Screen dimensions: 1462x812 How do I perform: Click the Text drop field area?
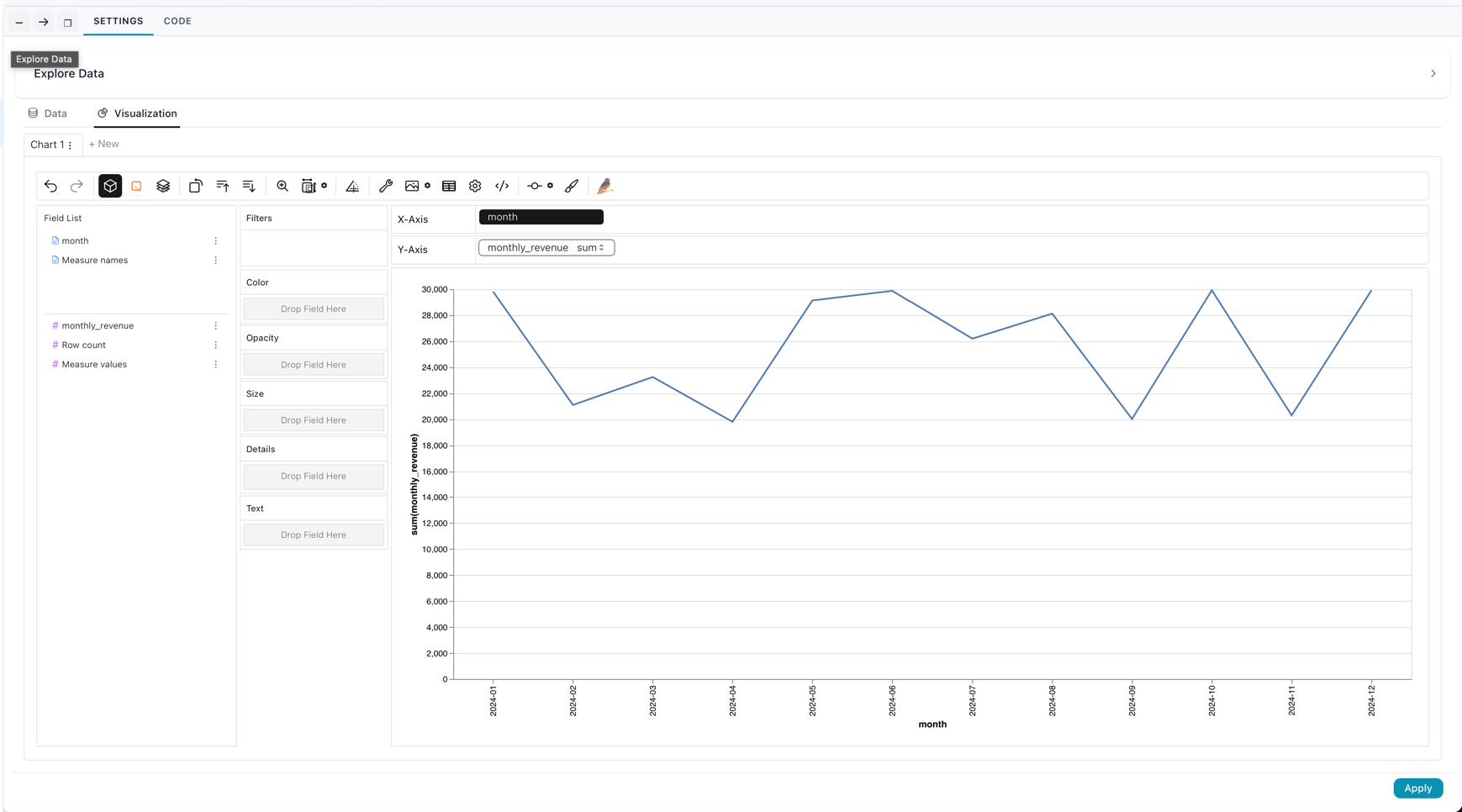tap(314, 535)
